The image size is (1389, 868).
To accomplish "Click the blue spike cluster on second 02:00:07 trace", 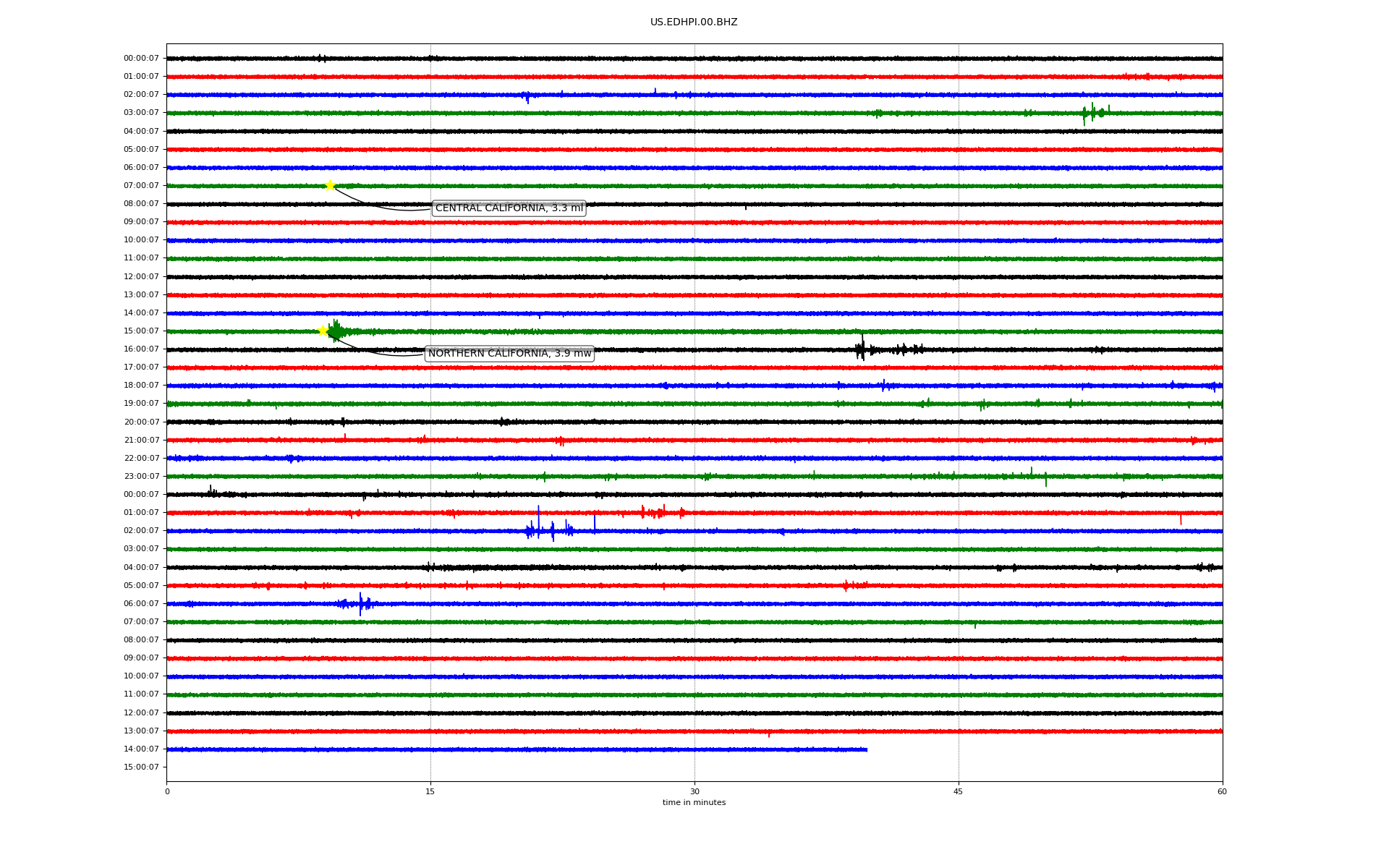I will pos(550,531).
